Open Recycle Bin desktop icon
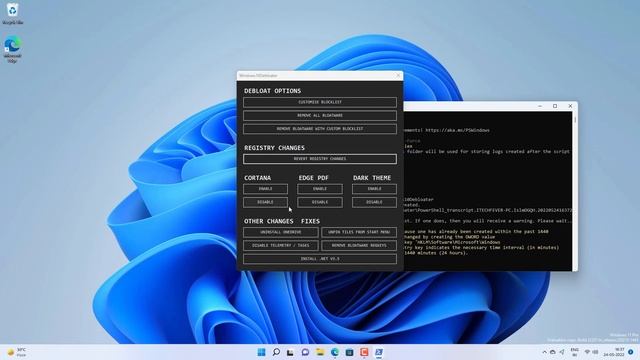Screen dimensions: 640x360 click(x=13, y=13)
